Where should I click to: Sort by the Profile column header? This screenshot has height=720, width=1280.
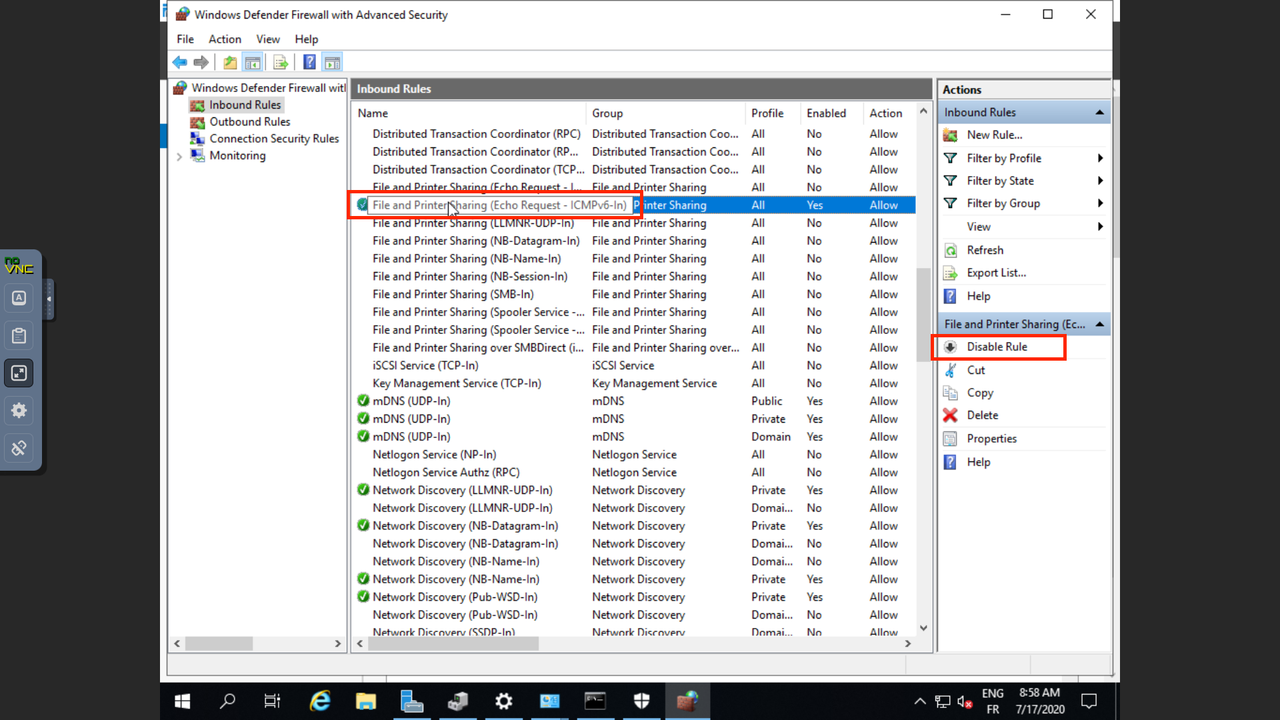point(773,113)
